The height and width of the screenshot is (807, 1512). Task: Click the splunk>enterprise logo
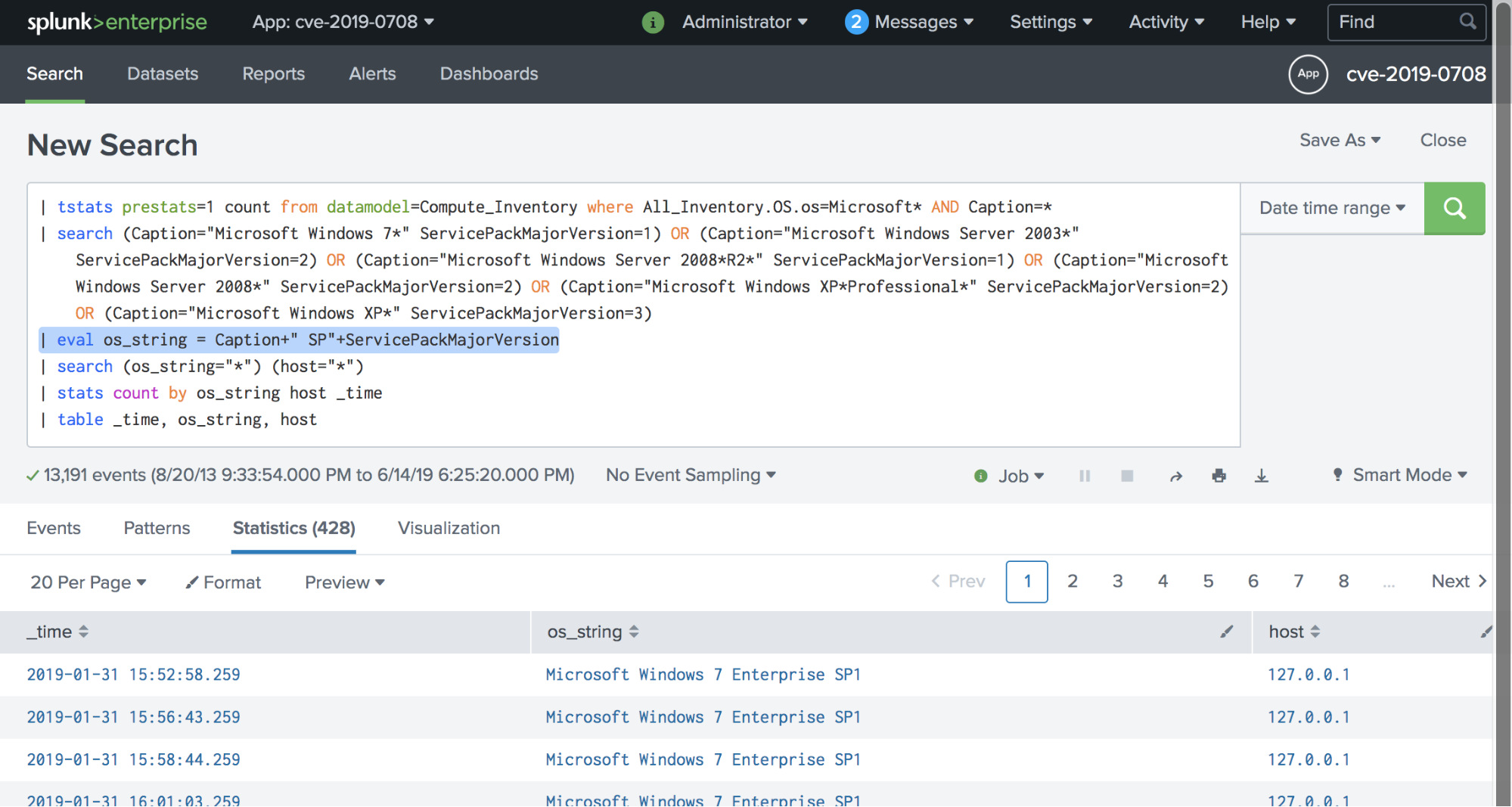(117, 22)
